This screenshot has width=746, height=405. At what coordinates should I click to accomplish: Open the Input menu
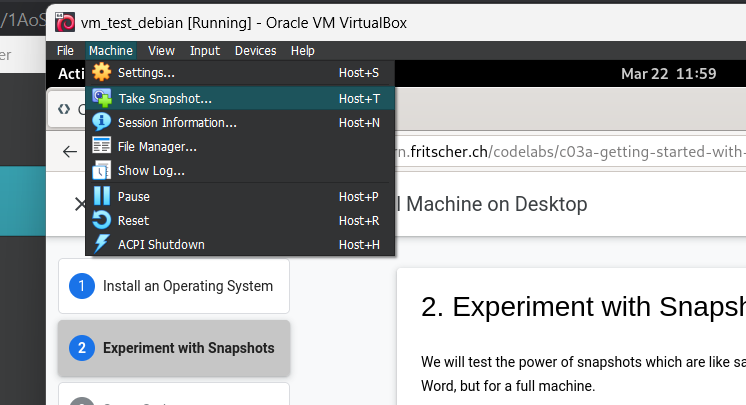click(x=205, y=51)
